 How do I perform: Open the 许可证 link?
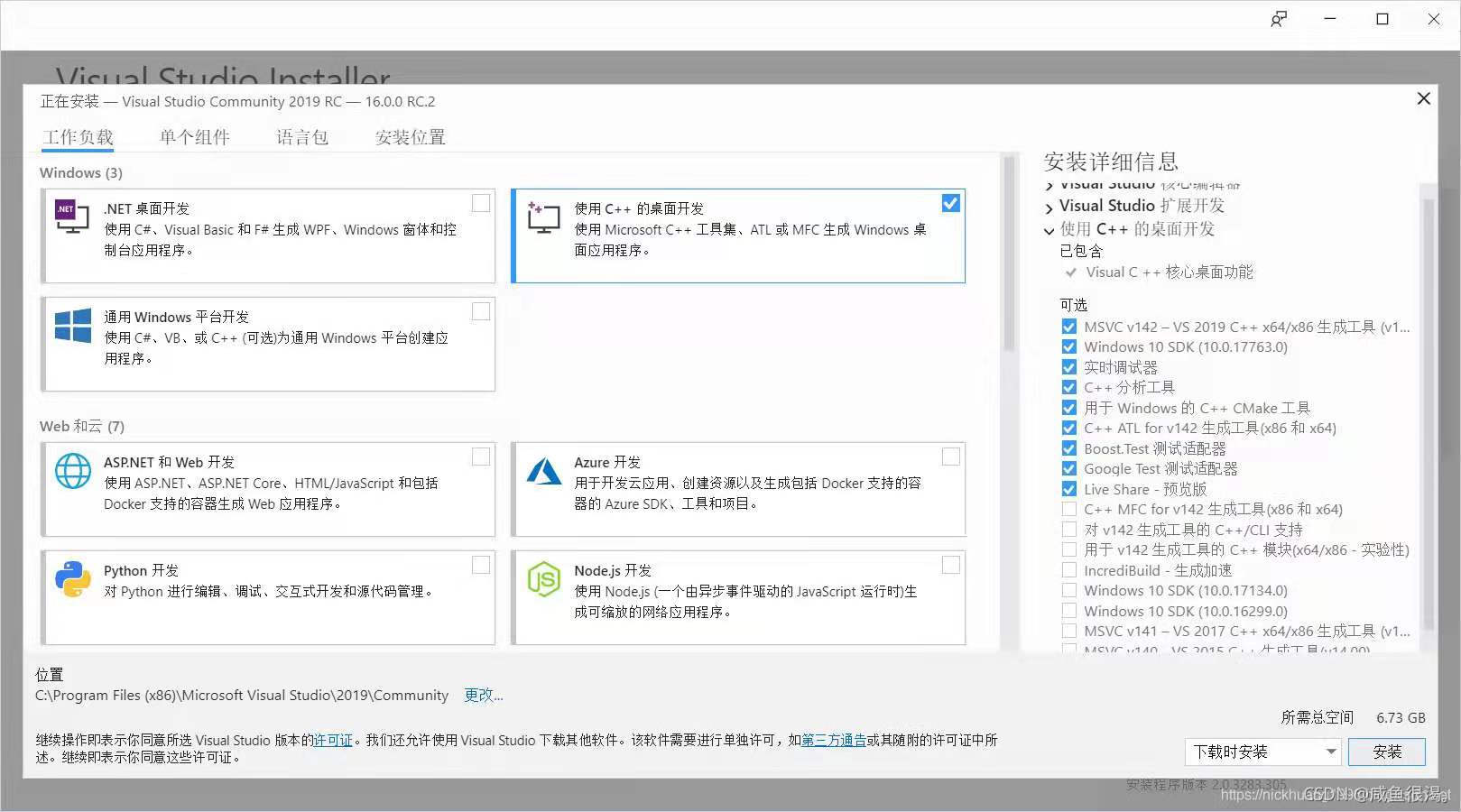333,740
